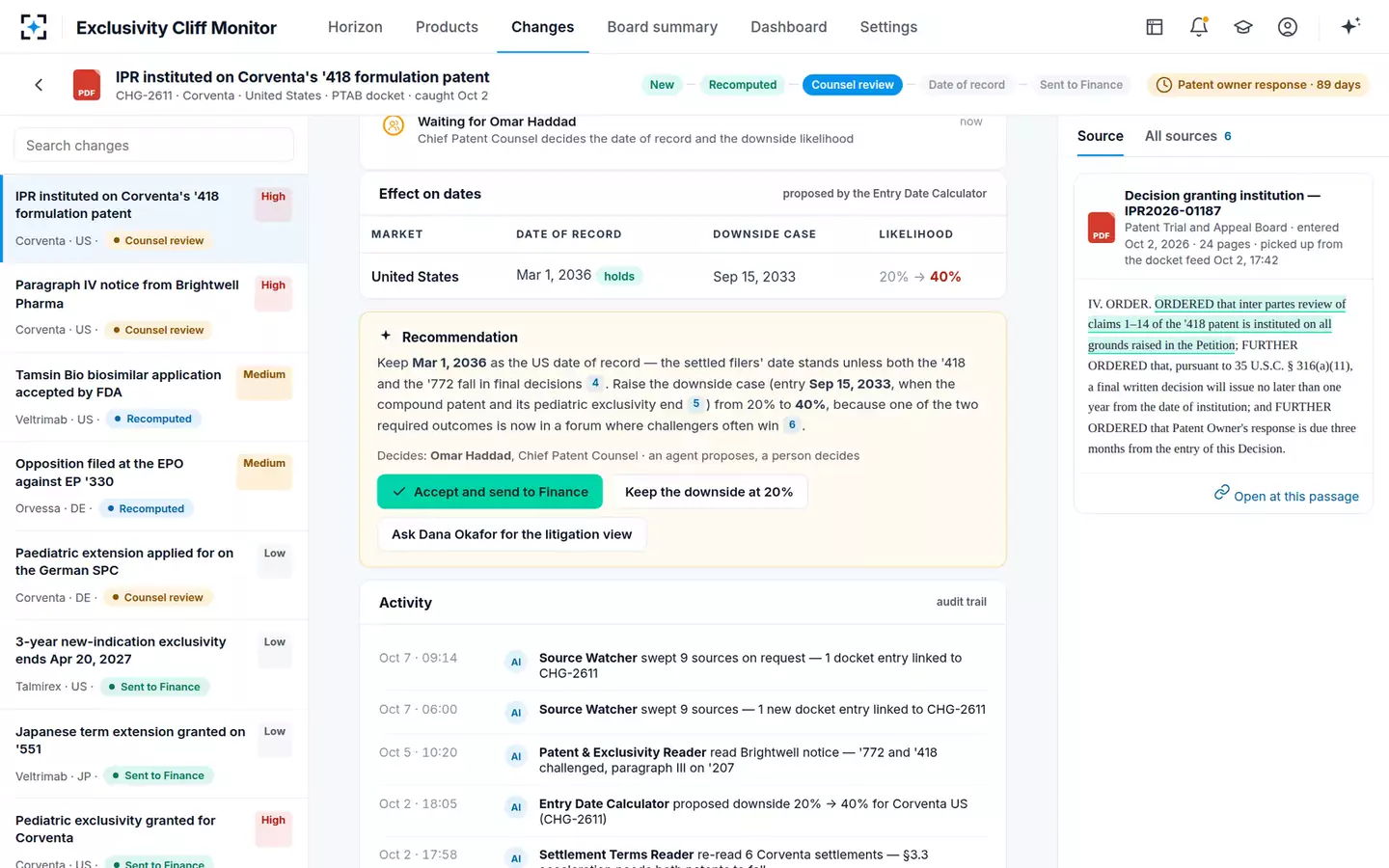The width and height of the screenshot is (1389, 868).
Task: Open the AI sparkle assistant icon
Action: (1350, 26)
